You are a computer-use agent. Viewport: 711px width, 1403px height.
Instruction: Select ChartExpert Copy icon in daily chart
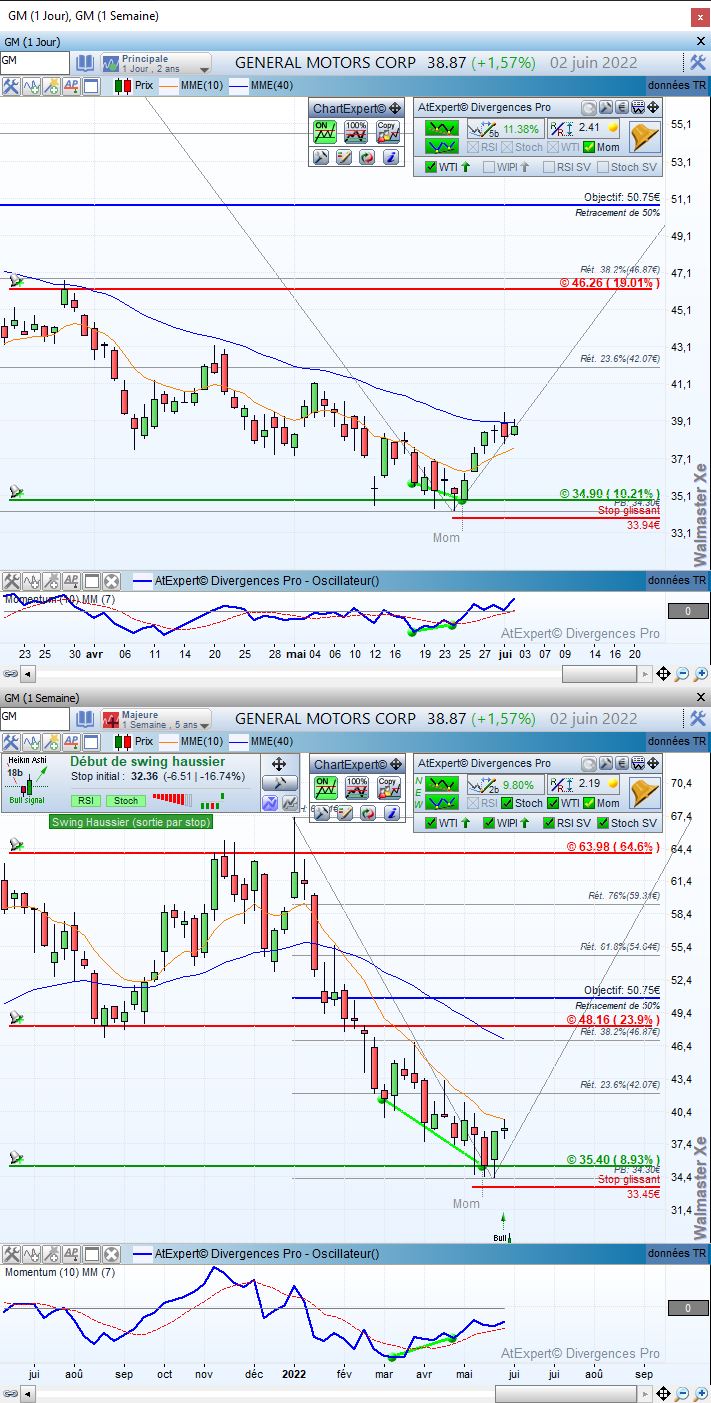click(x=387, y=132)
